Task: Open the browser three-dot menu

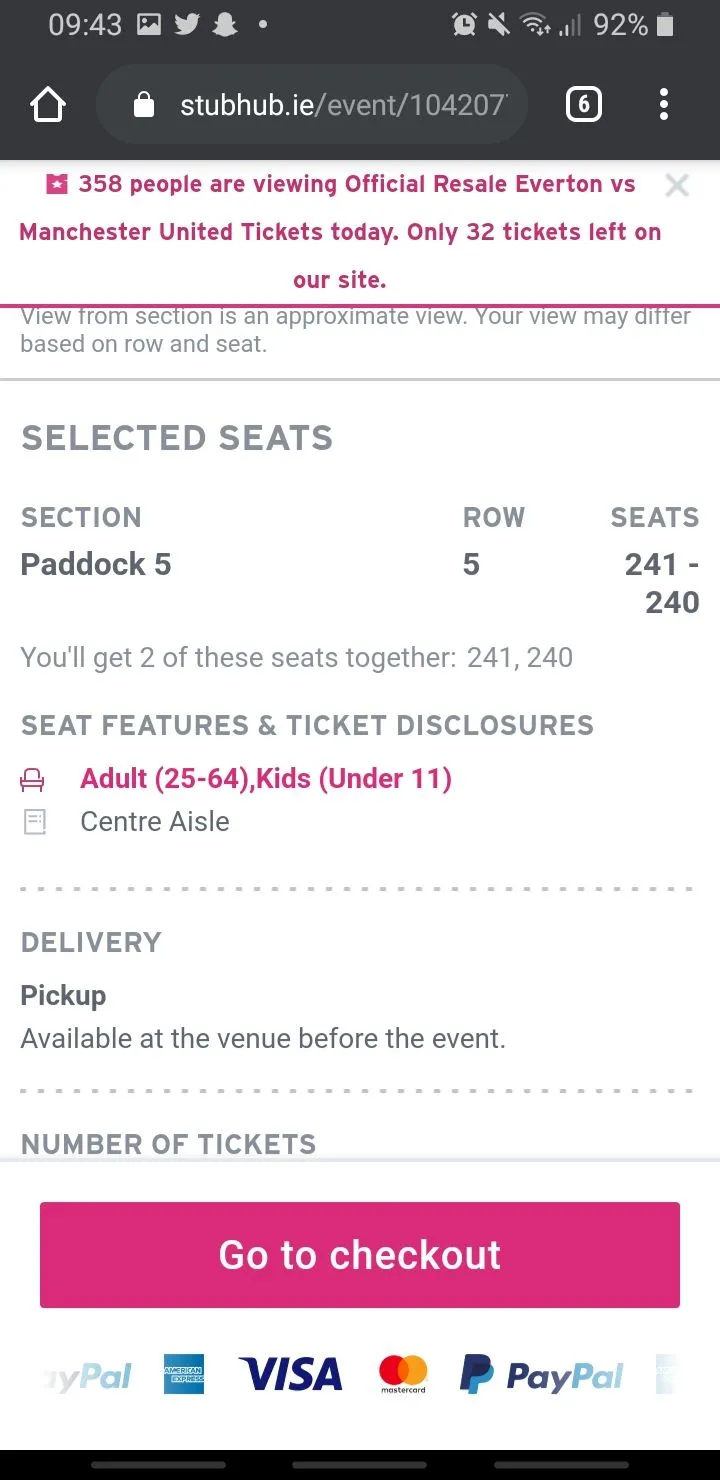Action: [664, 105]
